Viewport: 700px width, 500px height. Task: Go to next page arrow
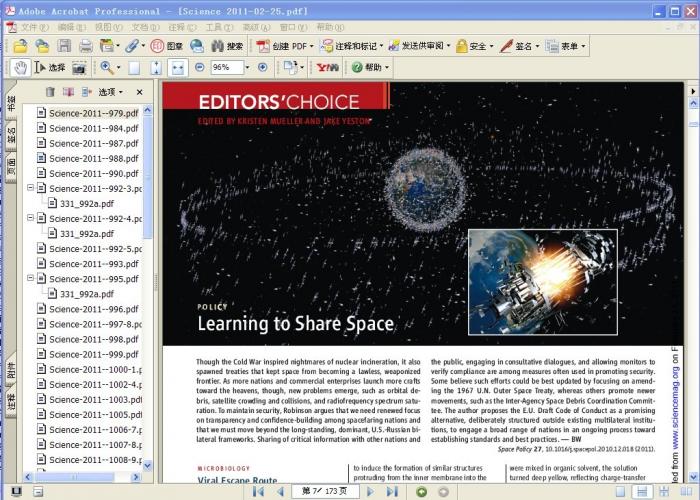[370, 491]
